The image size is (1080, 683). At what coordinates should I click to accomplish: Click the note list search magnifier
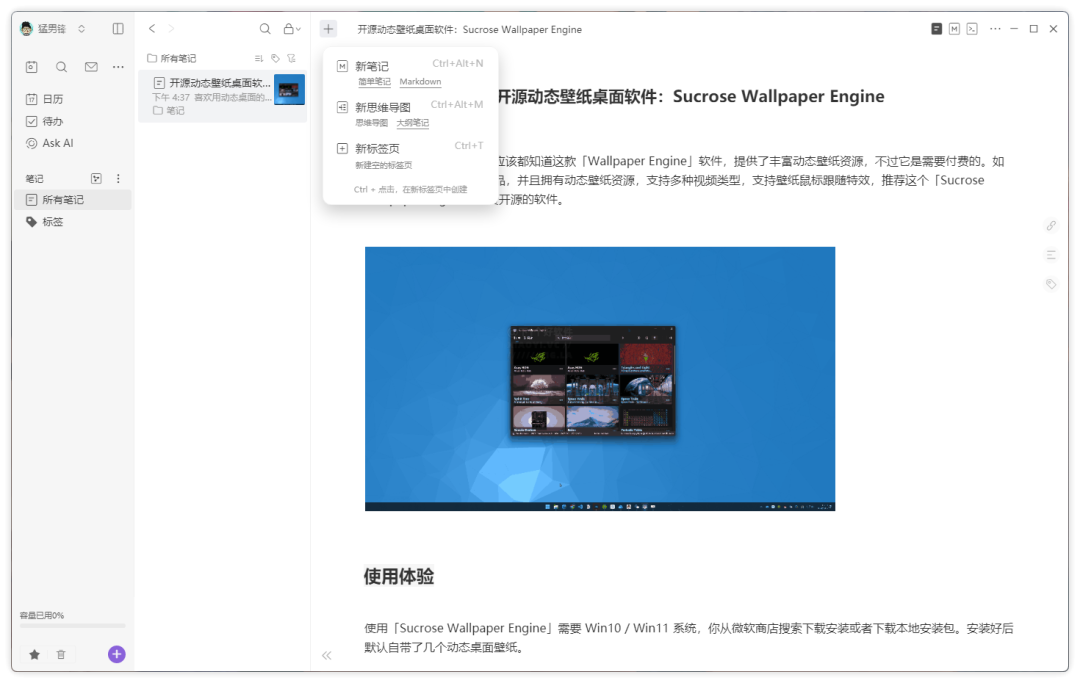tap(264, 28)
